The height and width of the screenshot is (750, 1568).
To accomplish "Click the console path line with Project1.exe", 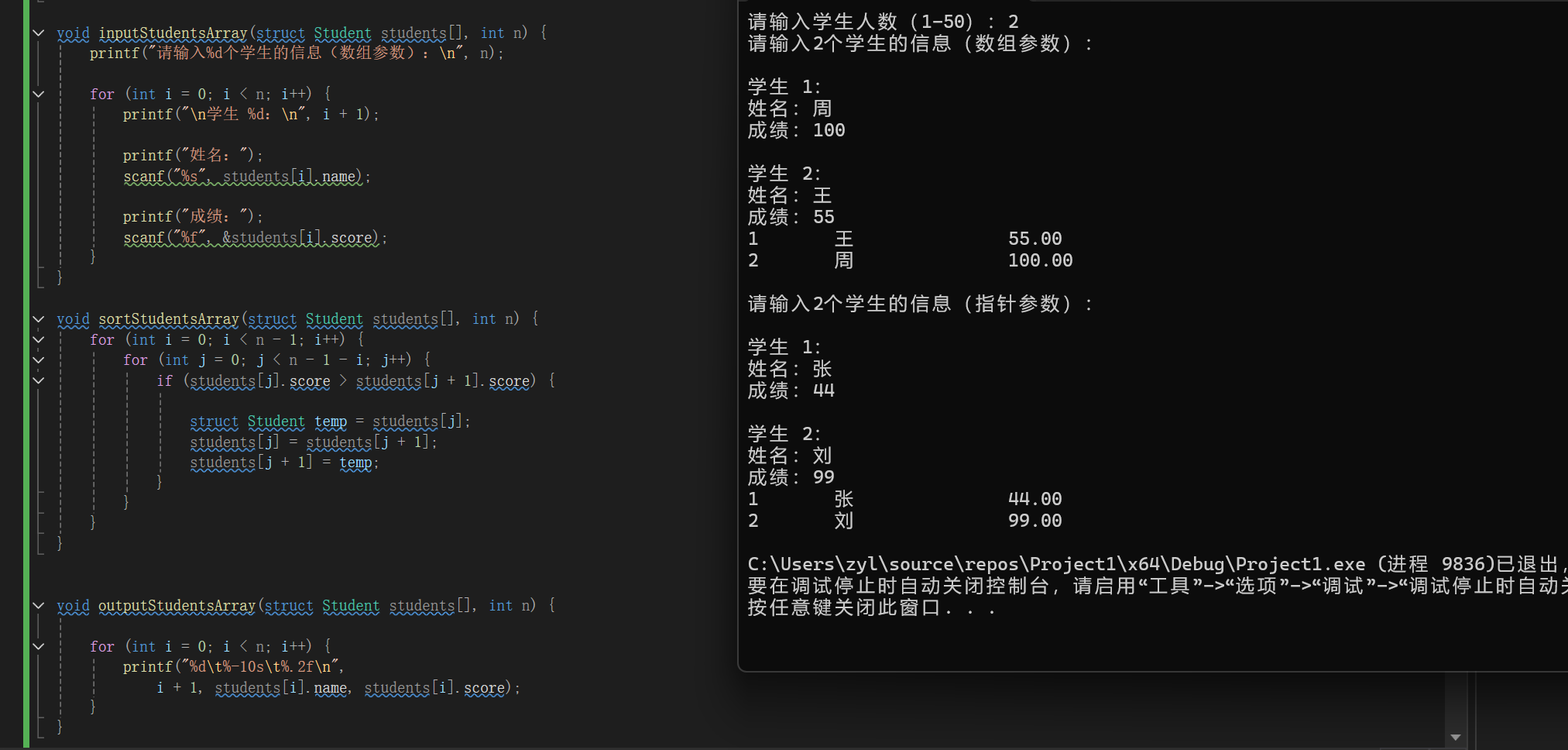I will [x=1157, y=564].
